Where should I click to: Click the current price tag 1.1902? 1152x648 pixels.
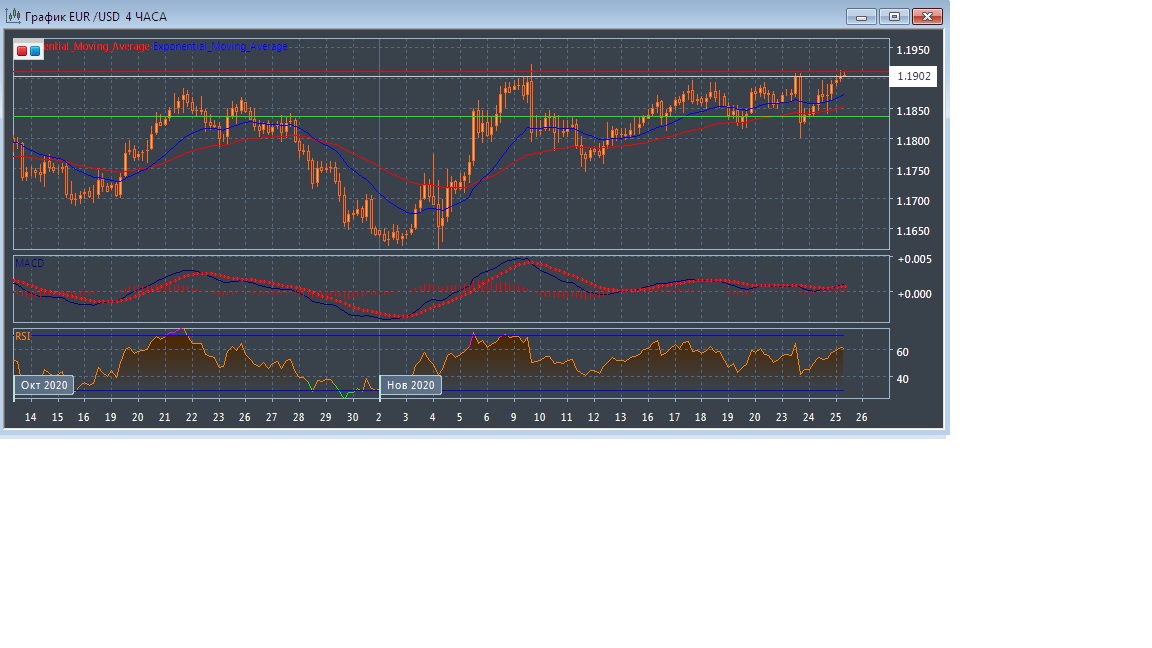[914, 77]
